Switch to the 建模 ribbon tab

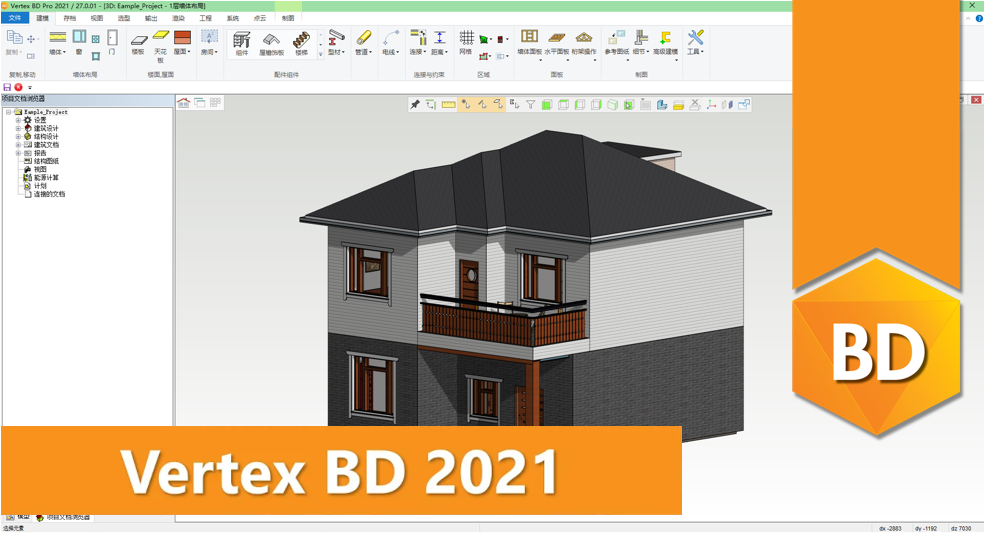[43, 18]
